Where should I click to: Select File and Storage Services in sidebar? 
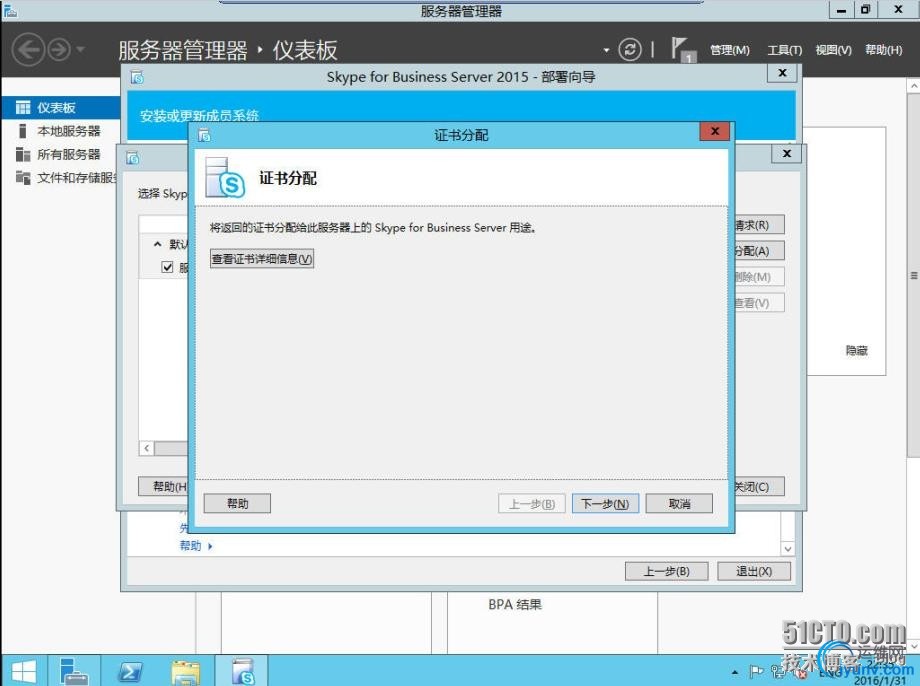61,178
